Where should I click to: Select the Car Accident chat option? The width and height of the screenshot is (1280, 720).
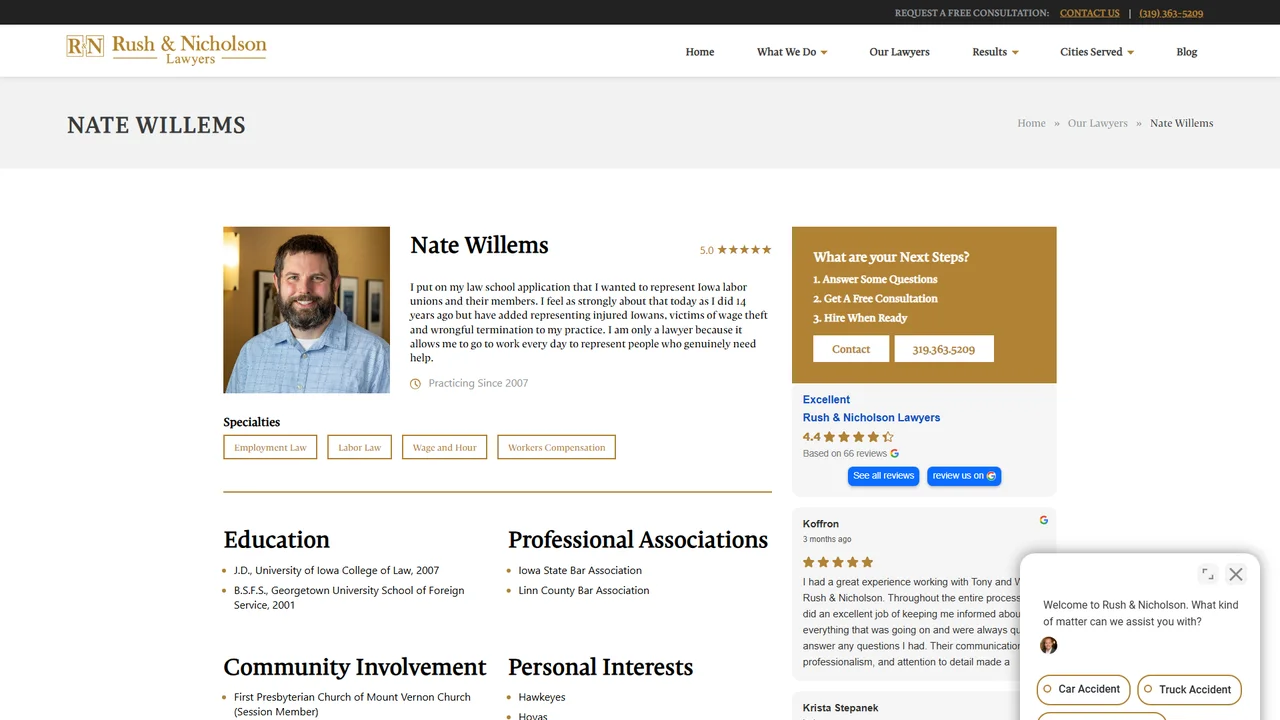point(1083,689)
